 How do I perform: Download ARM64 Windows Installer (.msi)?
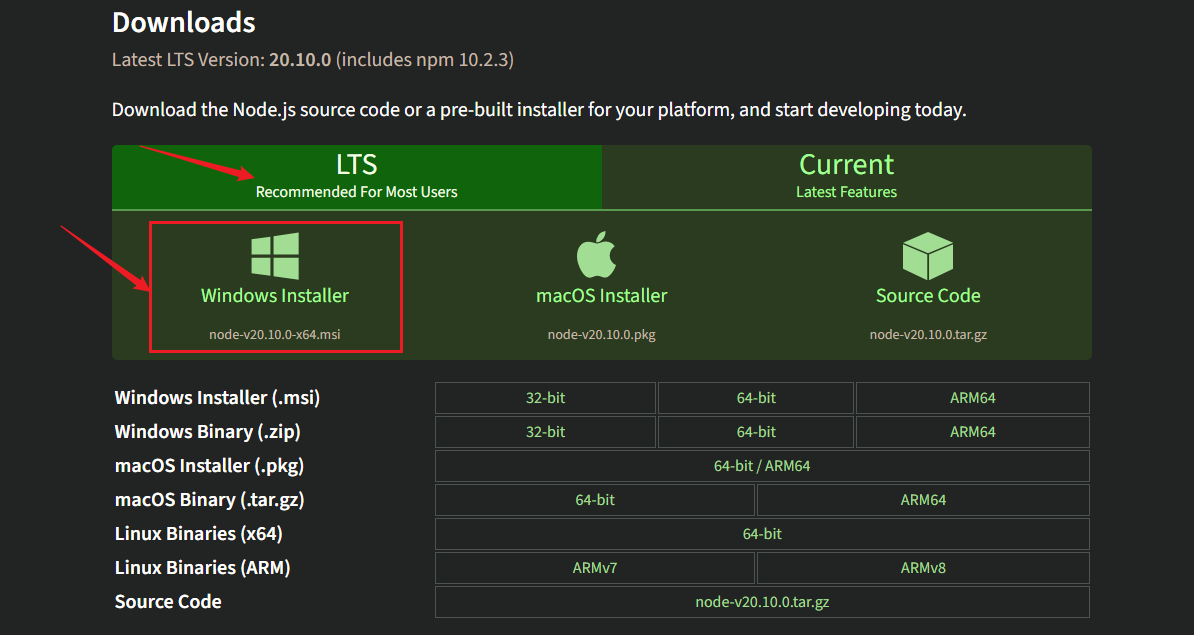pos(972,397)
